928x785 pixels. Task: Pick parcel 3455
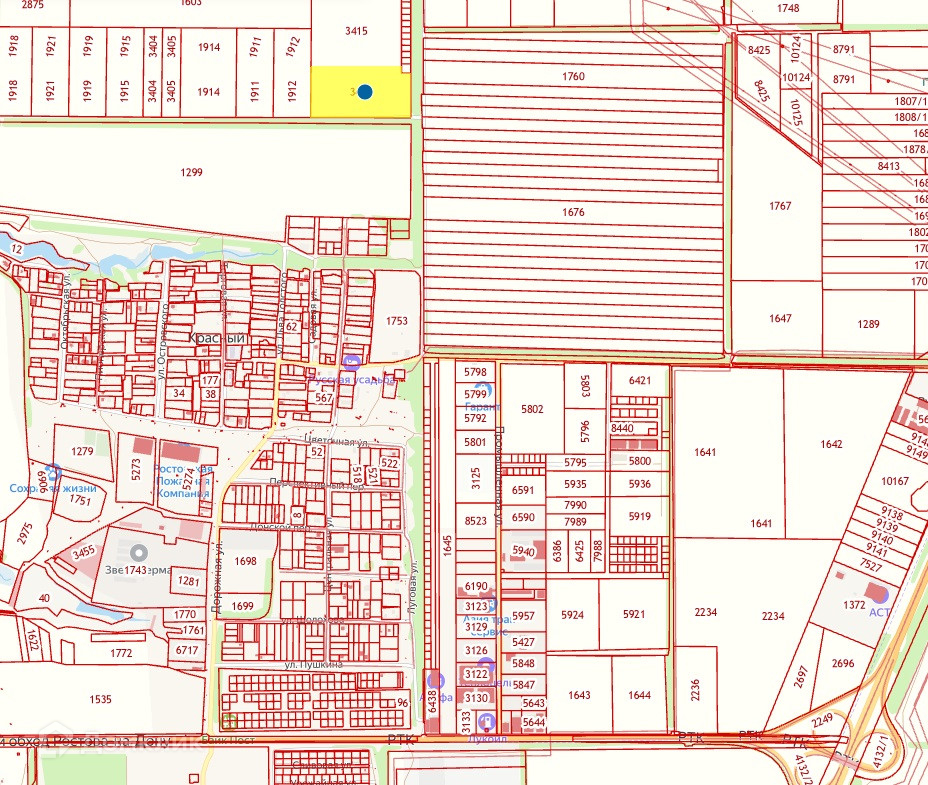click(x=83, y=552)
